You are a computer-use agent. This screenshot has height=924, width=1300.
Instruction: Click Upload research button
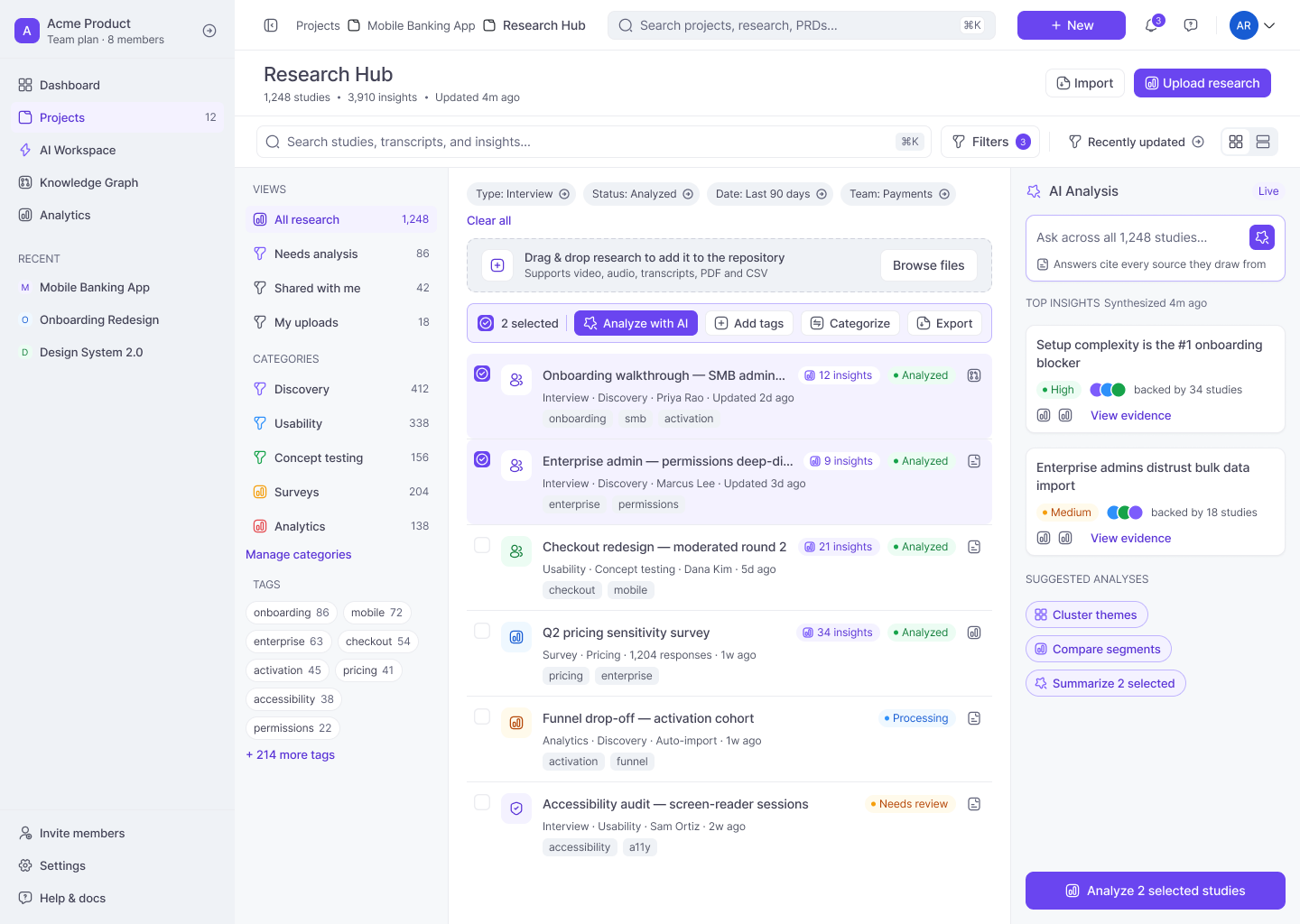1202,83
